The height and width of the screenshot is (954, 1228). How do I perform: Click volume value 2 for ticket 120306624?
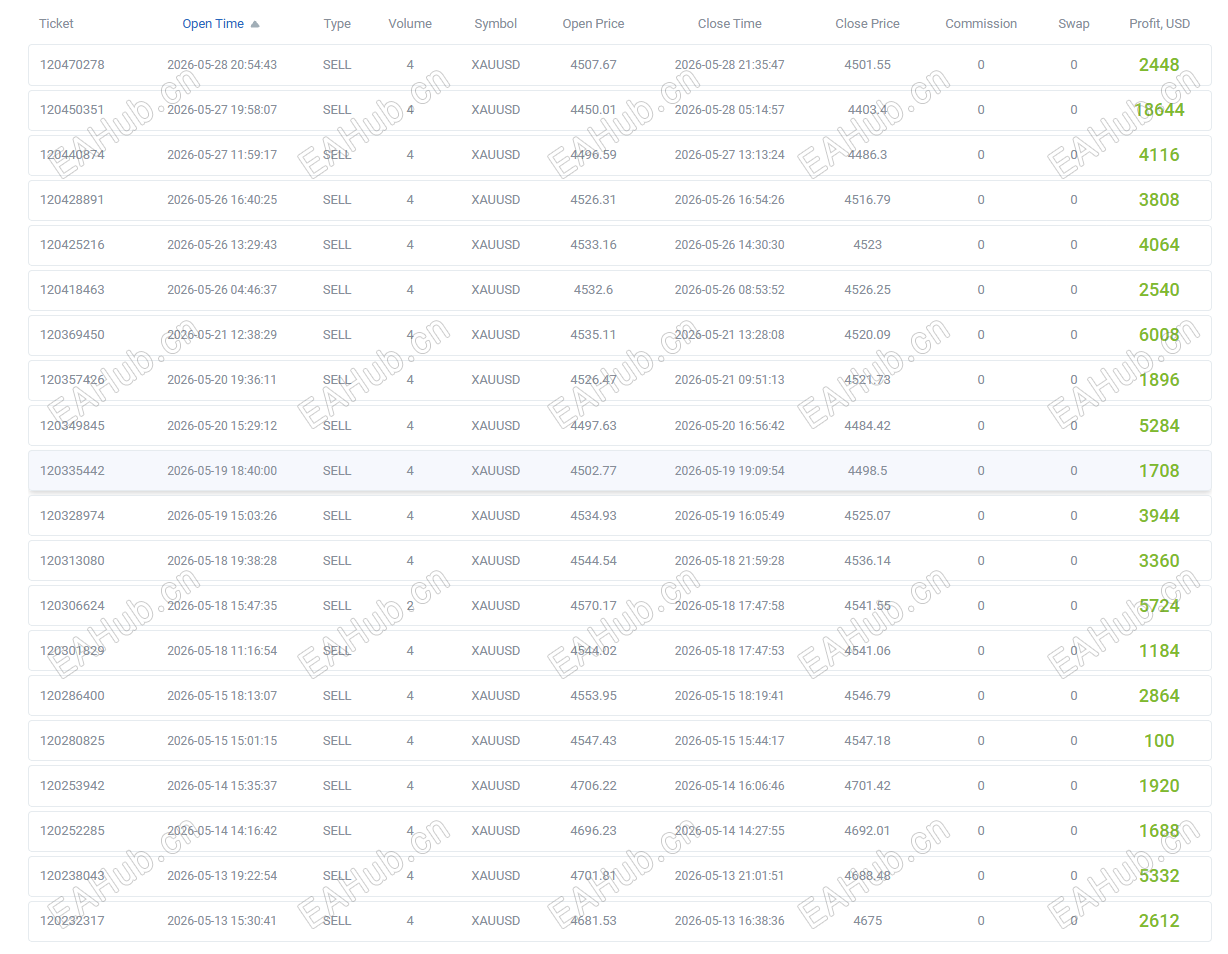coord(410,606)
